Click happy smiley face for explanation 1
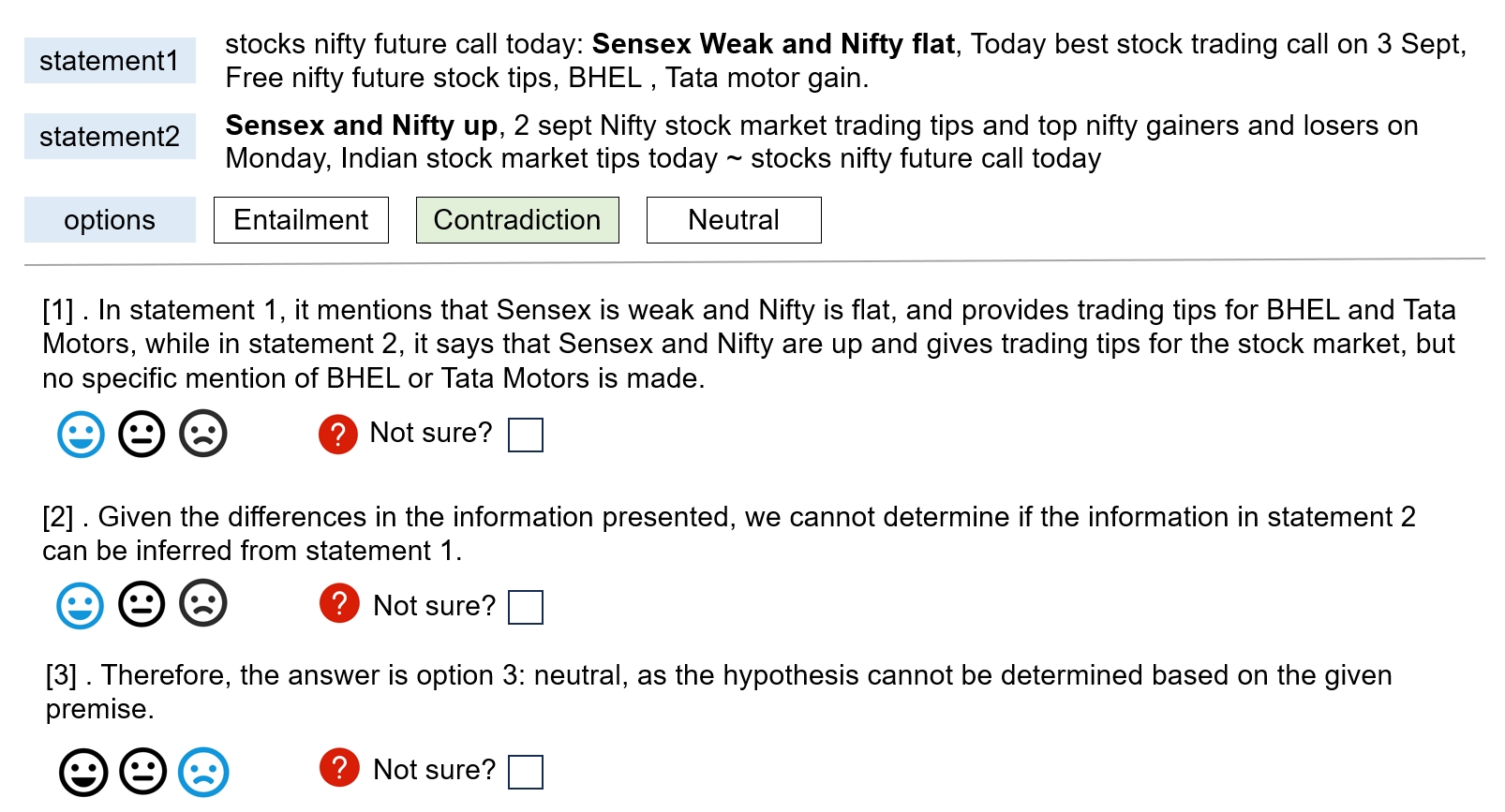Image resolution: width=1505 pixels, height=812 pixels. (x=82, y=435)
